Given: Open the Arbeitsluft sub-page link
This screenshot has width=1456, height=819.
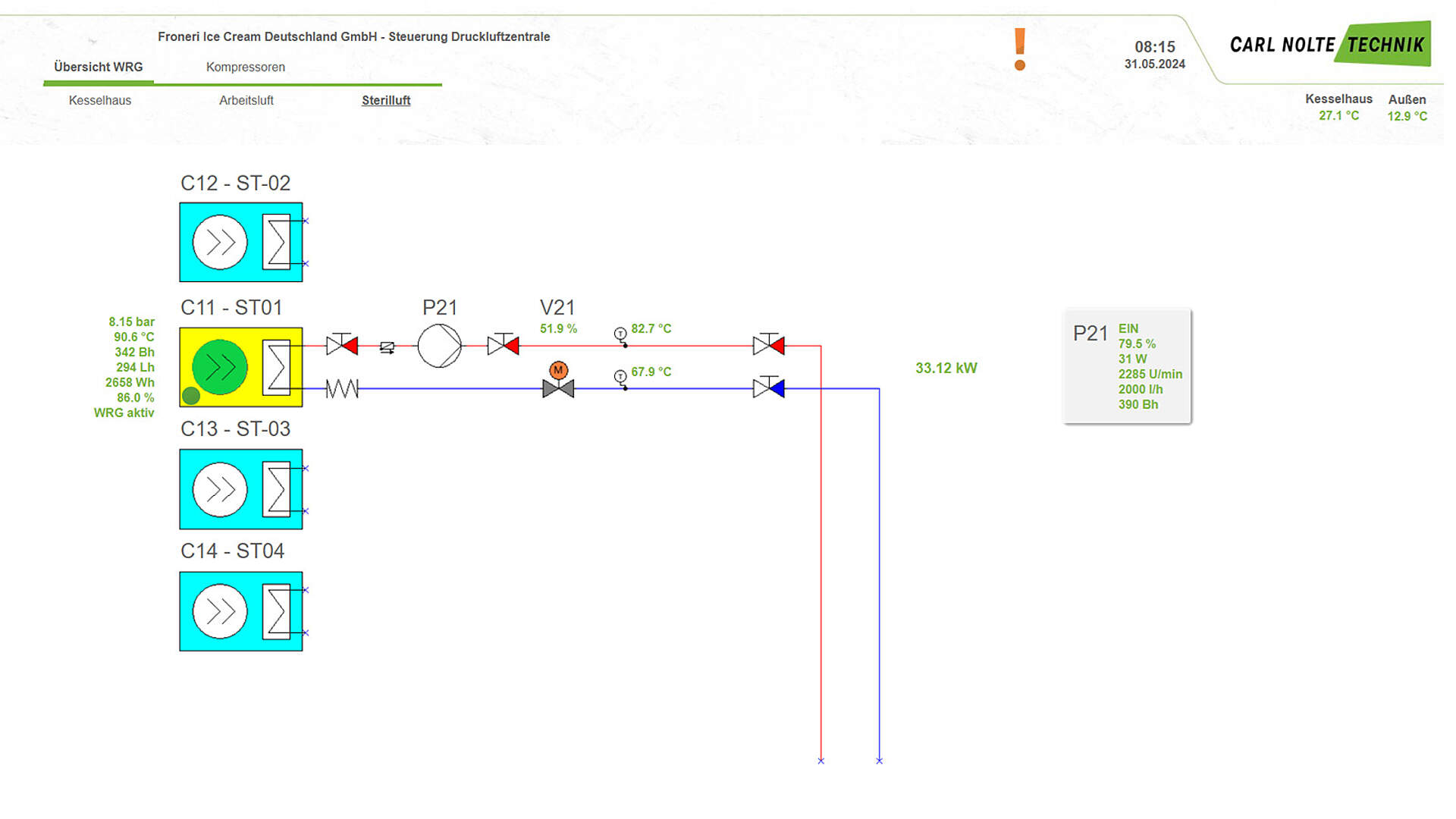Looking at the screenshot, I should click(246, 100).
